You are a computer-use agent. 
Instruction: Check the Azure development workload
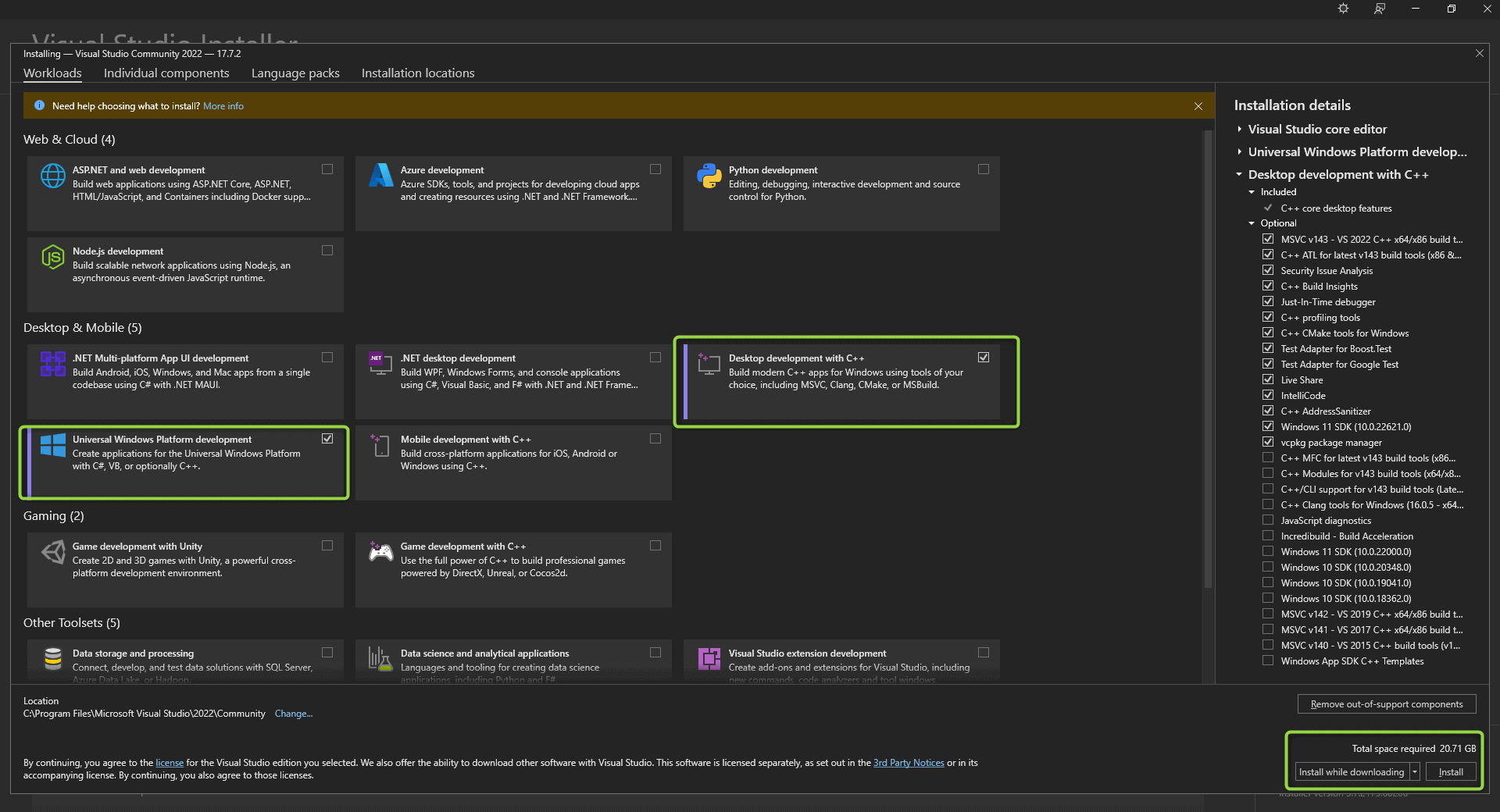655,169
